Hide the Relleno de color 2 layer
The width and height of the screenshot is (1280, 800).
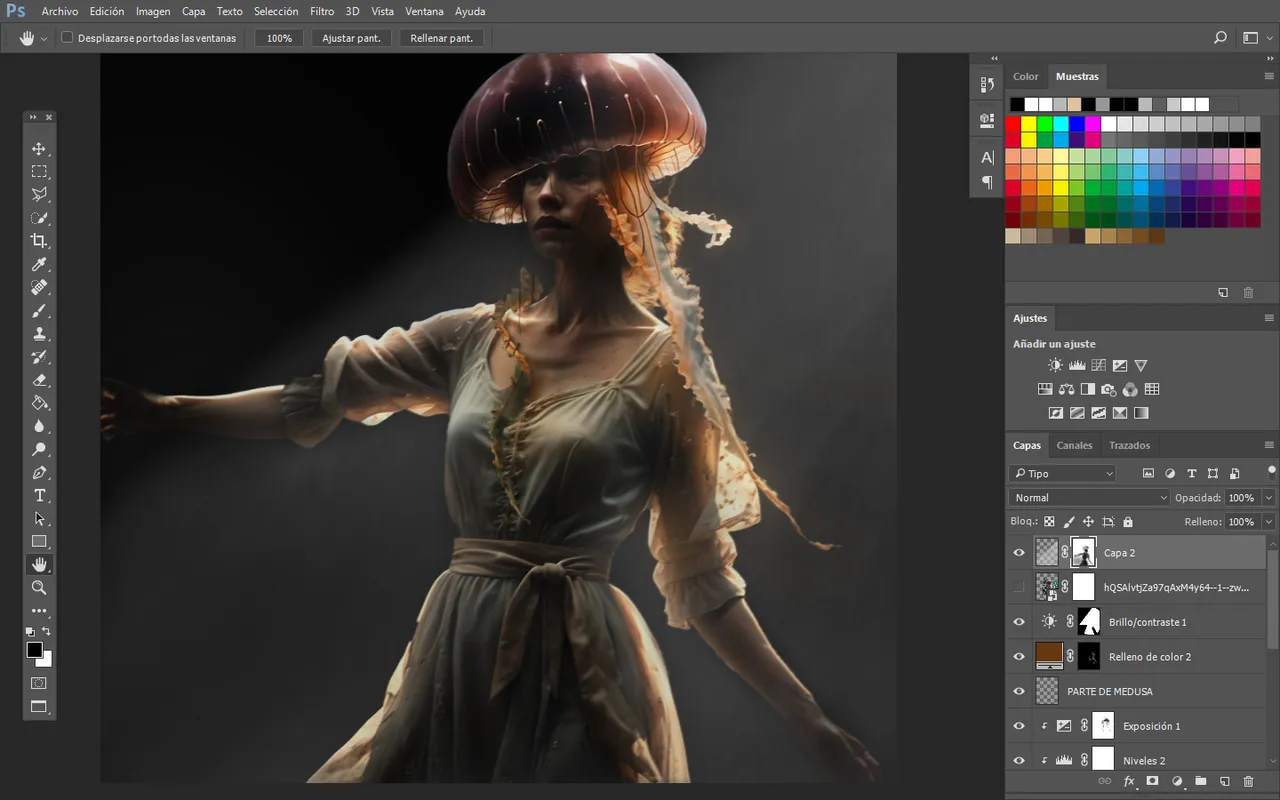[1019, 657]
